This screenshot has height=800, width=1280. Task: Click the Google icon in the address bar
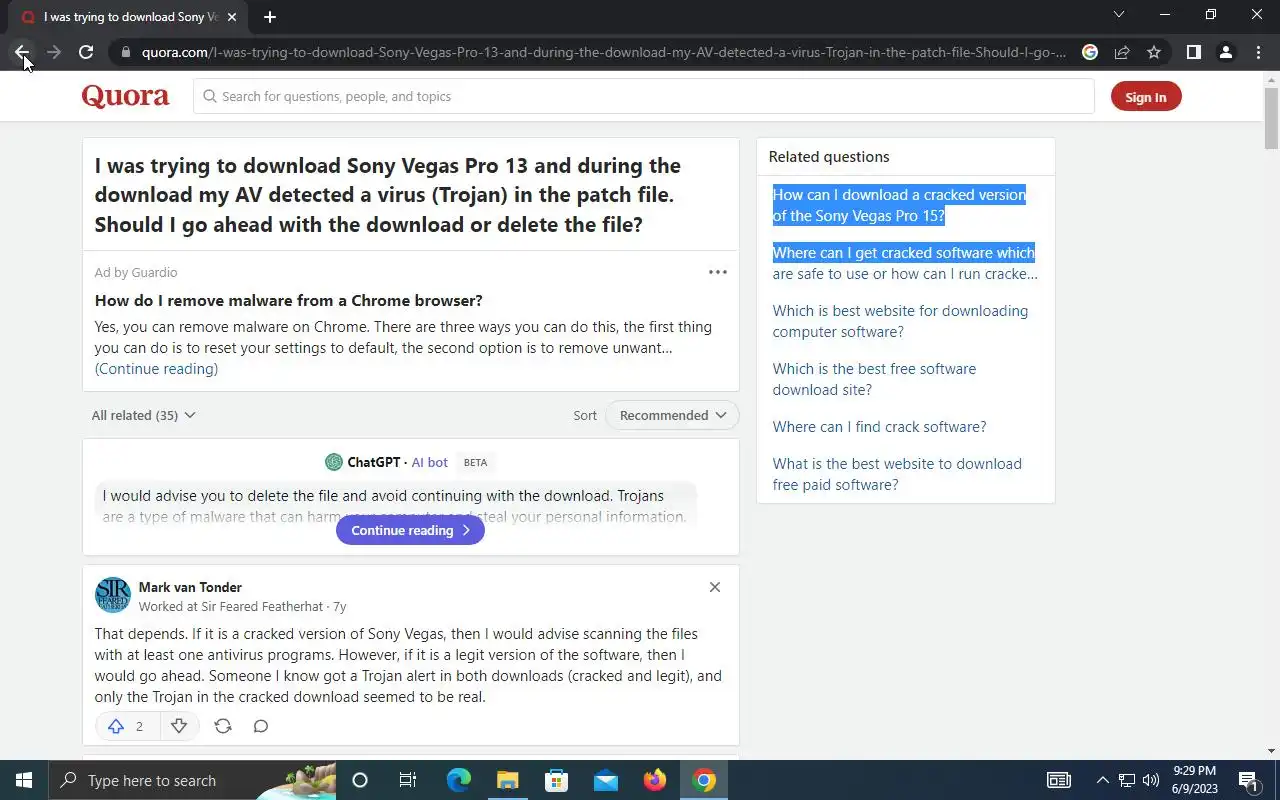pyautogui.click(x=1090, y=52)
